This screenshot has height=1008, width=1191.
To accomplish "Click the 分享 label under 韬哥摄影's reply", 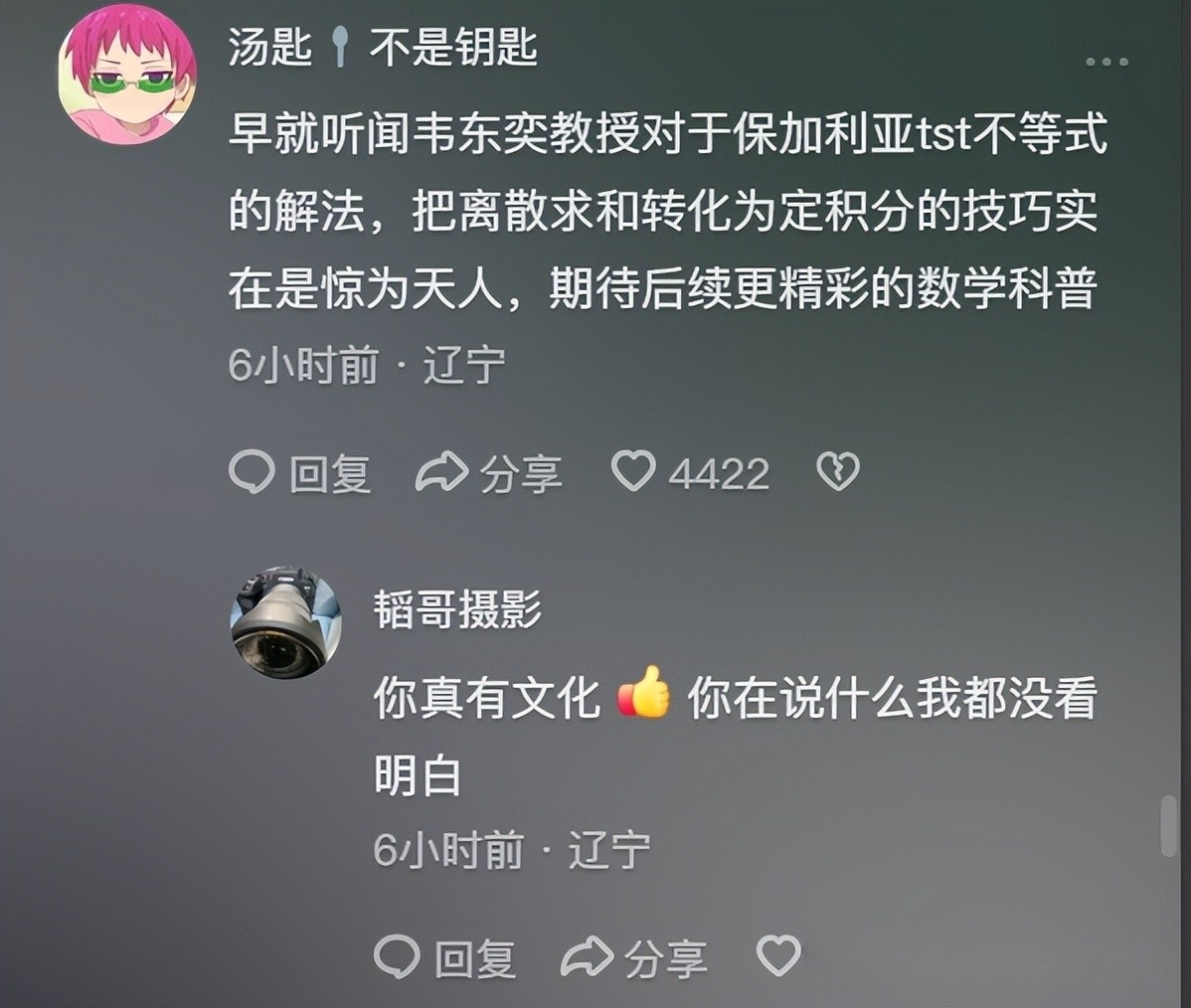I will [666, 958].
